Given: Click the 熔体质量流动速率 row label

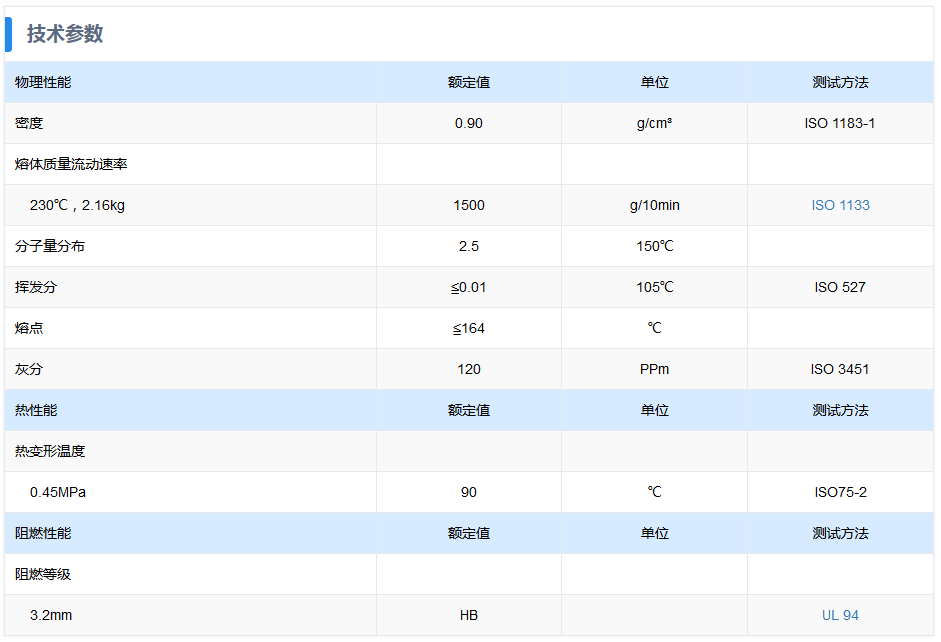Looking at the screenshot, I should point(71,164).
